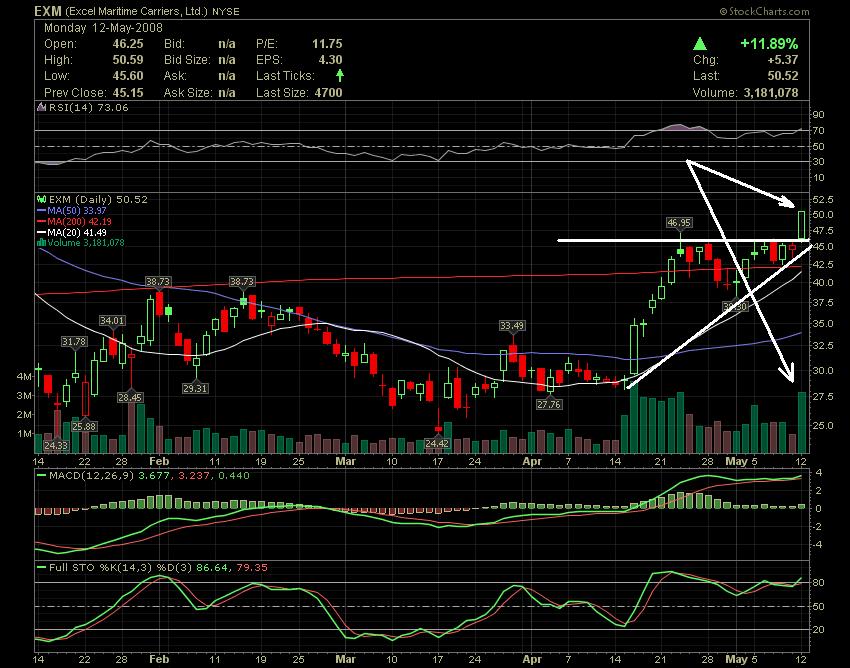Click the Bid Size: label
Viewport: 850px width, 668px height.
[188, 60]
